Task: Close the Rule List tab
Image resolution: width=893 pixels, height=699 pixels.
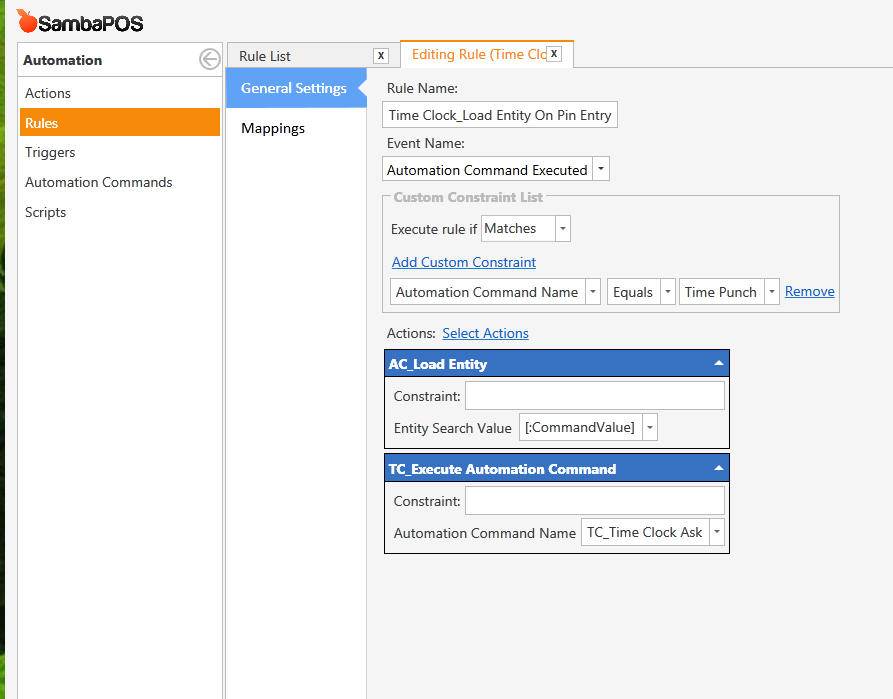Action: 381,56
